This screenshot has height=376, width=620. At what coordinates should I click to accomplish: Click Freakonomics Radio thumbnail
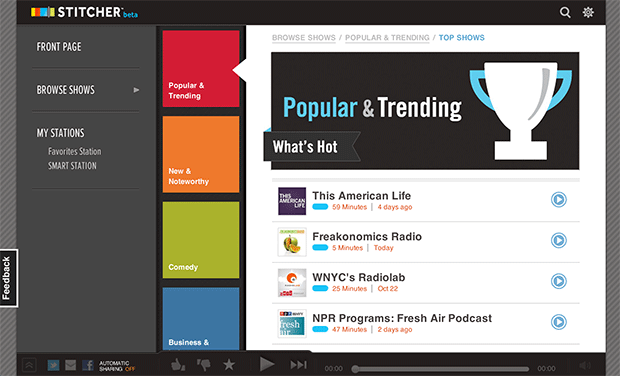point(292,242)
